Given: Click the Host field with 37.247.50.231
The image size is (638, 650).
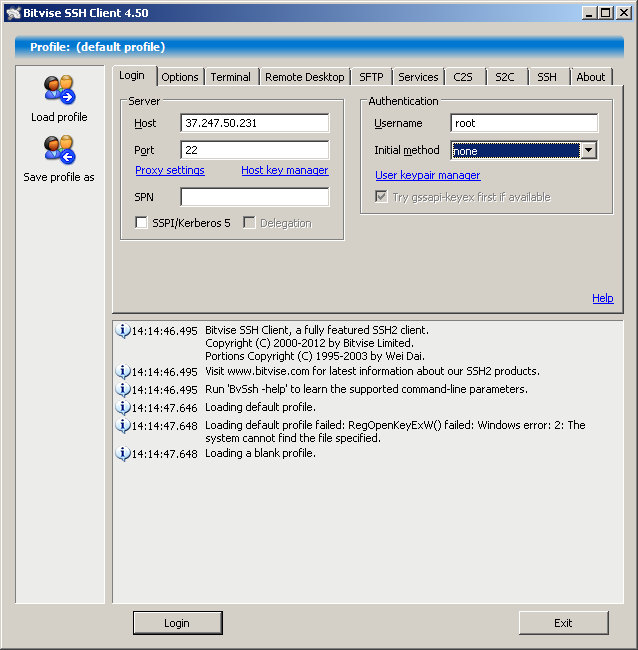Looking at the screenshot, I should point(255,123).
